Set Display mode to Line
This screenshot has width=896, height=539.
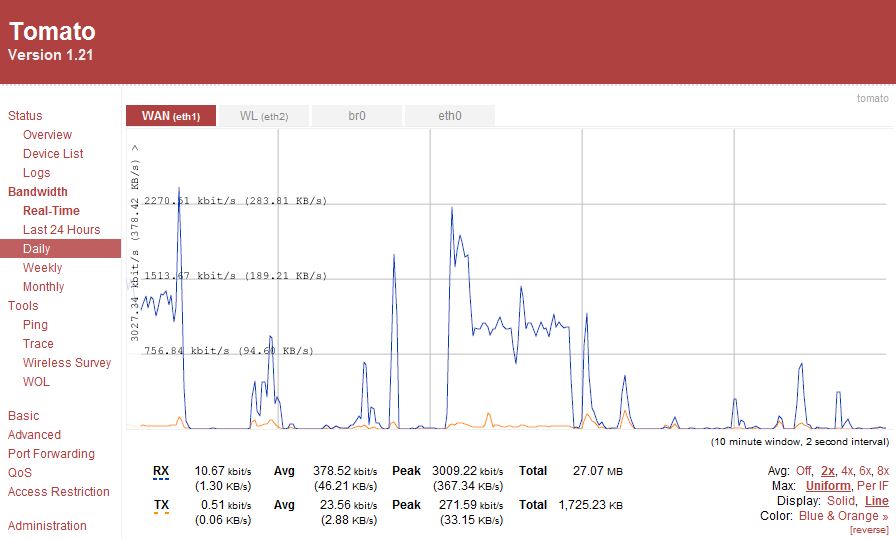click(x=877, y=501)
